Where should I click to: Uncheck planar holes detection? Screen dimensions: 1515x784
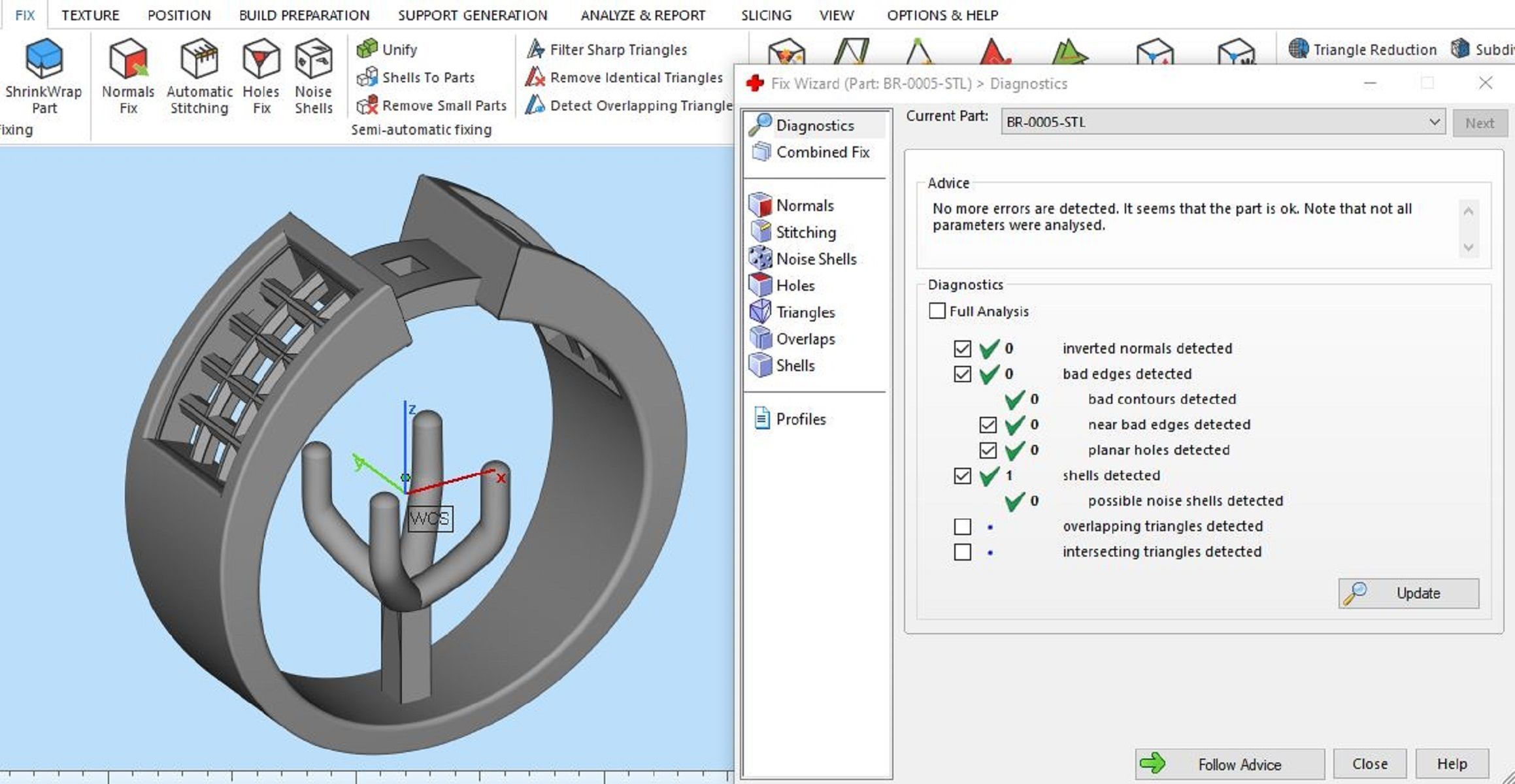click(x=988, y=450)
